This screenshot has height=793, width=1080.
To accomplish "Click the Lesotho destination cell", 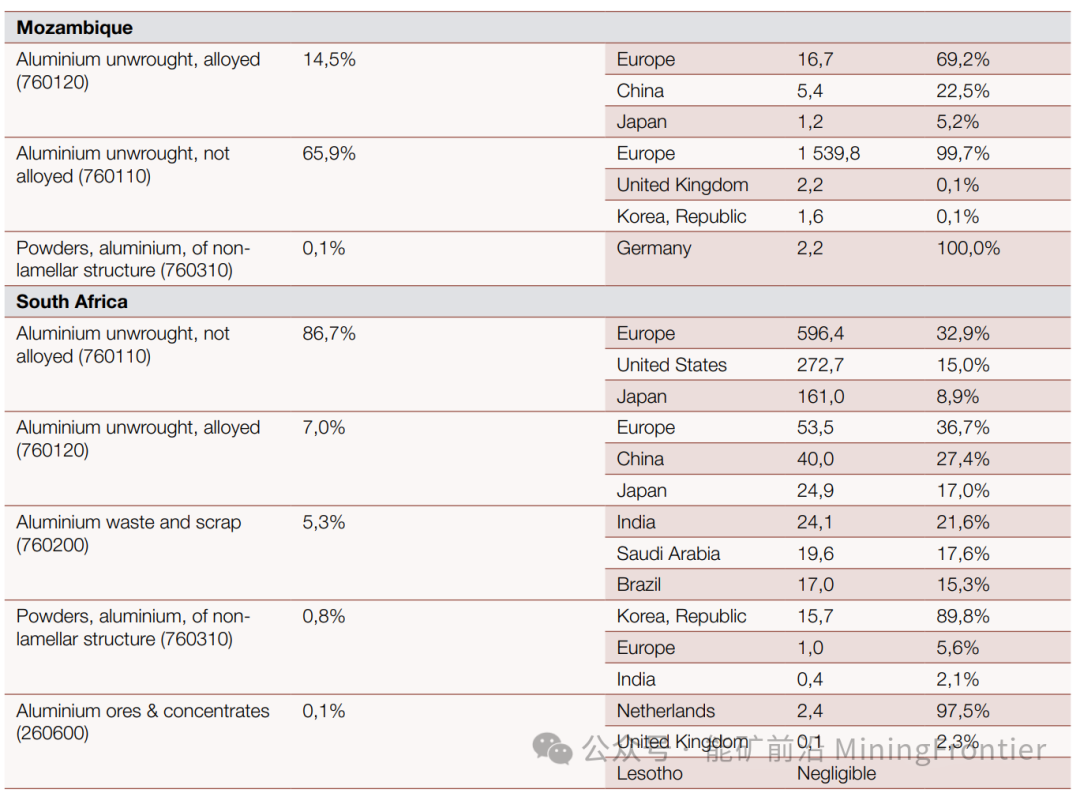I will point(649,773).
